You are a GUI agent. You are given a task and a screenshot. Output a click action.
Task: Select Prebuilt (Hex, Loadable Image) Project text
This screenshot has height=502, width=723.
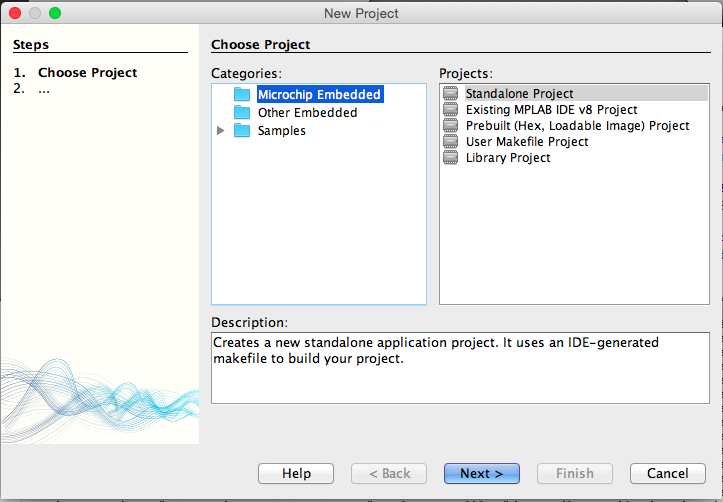[x=578, y=126]
